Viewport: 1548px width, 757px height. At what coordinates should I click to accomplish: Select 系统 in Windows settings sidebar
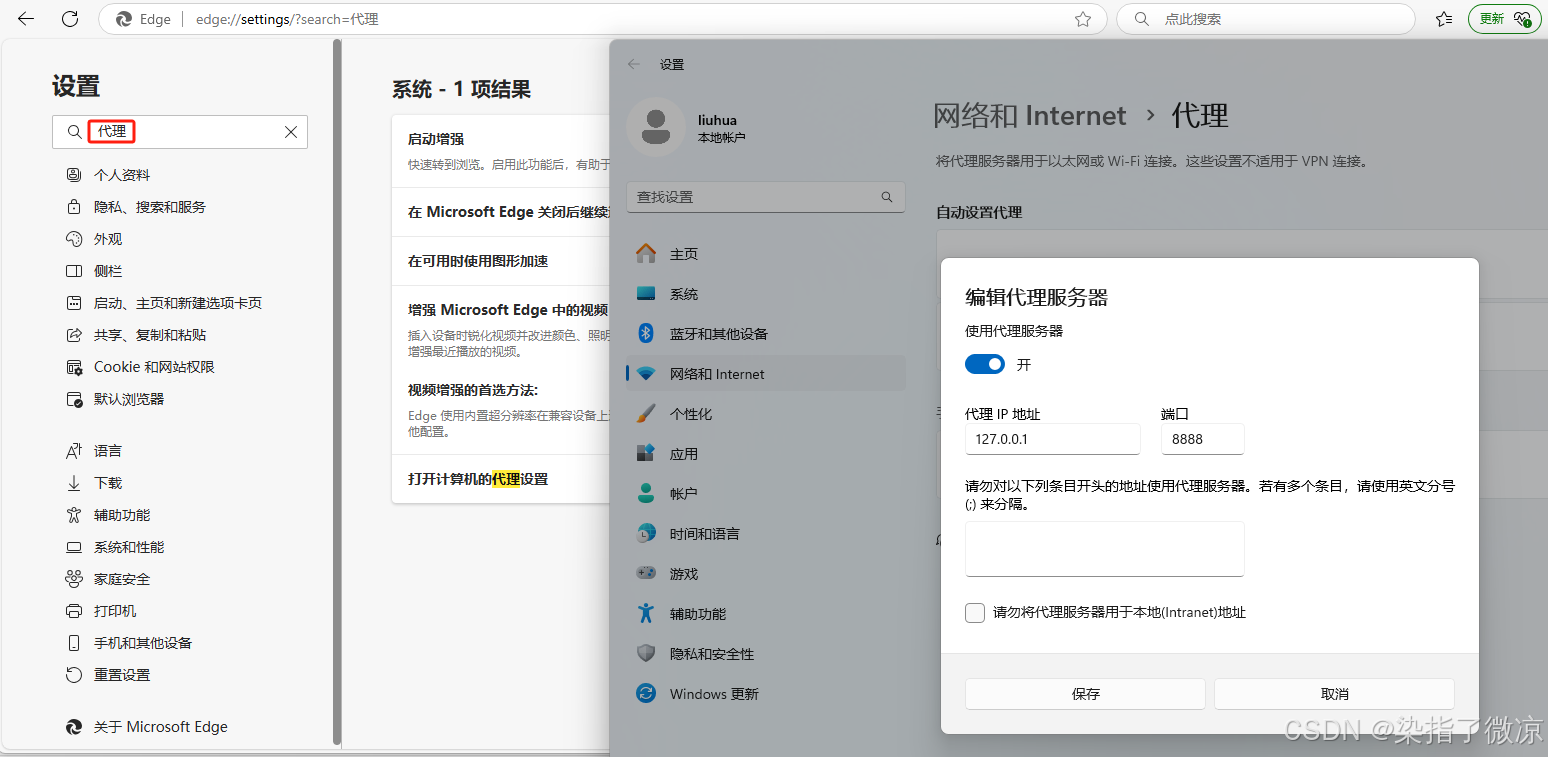(x=766, y=294)
